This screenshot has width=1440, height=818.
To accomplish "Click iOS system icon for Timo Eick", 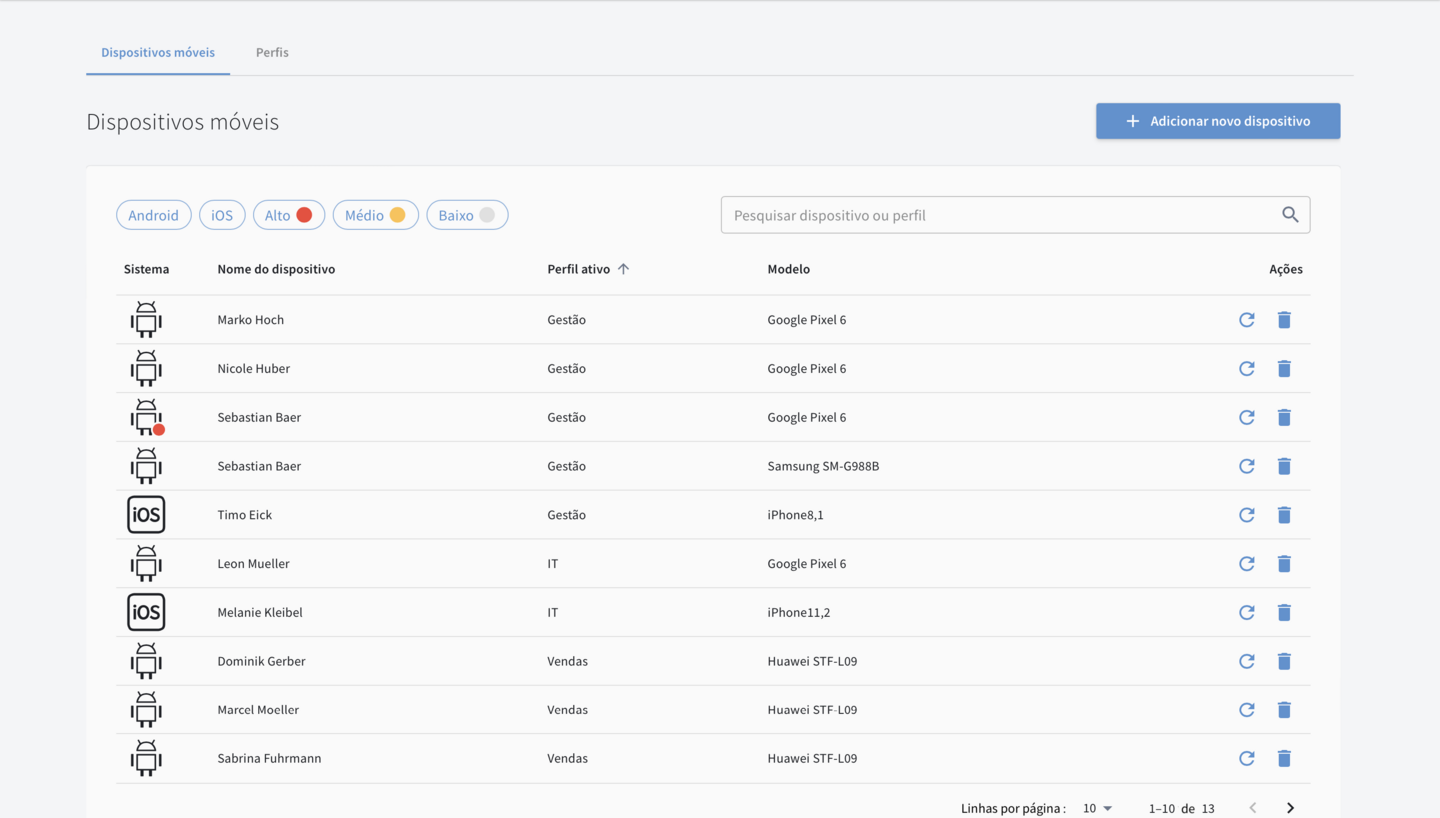I will [x=146, y=515].
